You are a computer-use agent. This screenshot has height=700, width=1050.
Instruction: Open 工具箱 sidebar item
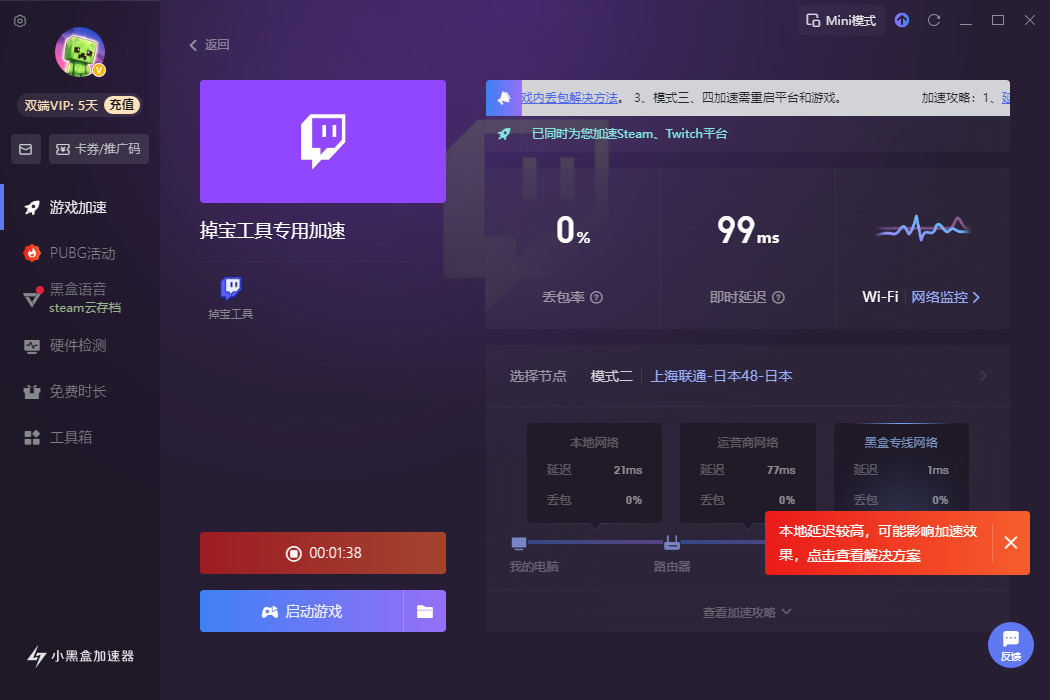coord(71,437)
